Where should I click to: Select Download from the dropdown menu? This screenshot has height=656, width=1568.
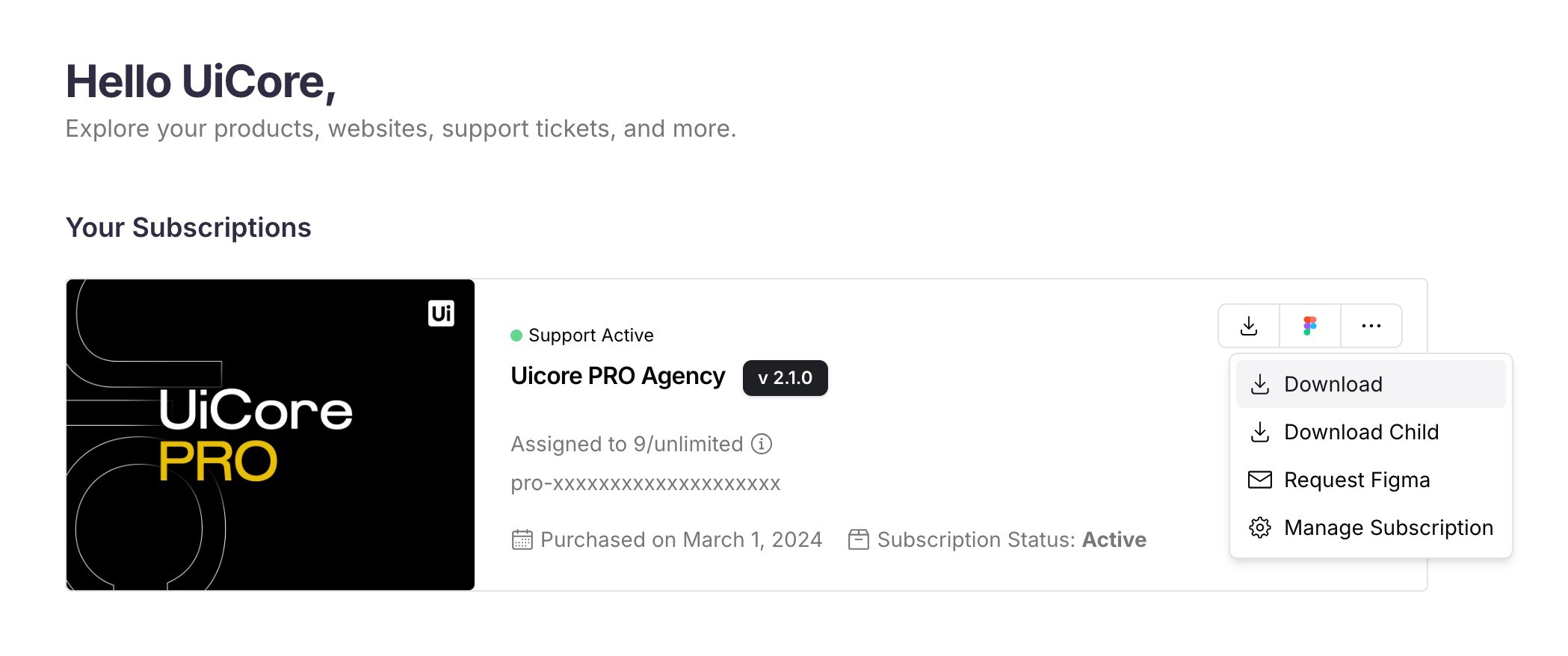coord(1371,384)
